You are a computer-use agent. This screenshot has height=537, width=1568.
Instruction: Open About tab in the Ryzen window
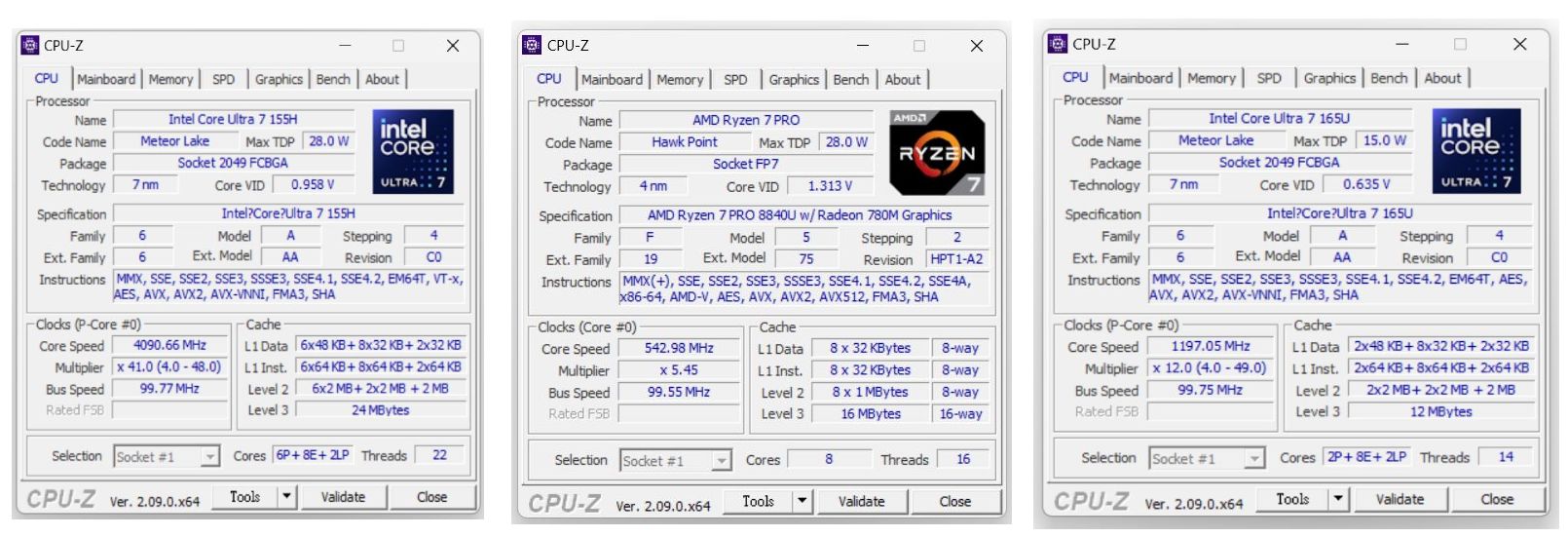[902, 80]
